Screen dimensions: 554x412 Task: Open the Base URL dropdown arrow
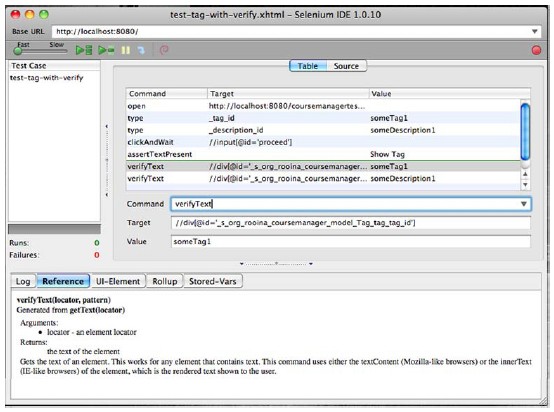[x=535, y=31]
